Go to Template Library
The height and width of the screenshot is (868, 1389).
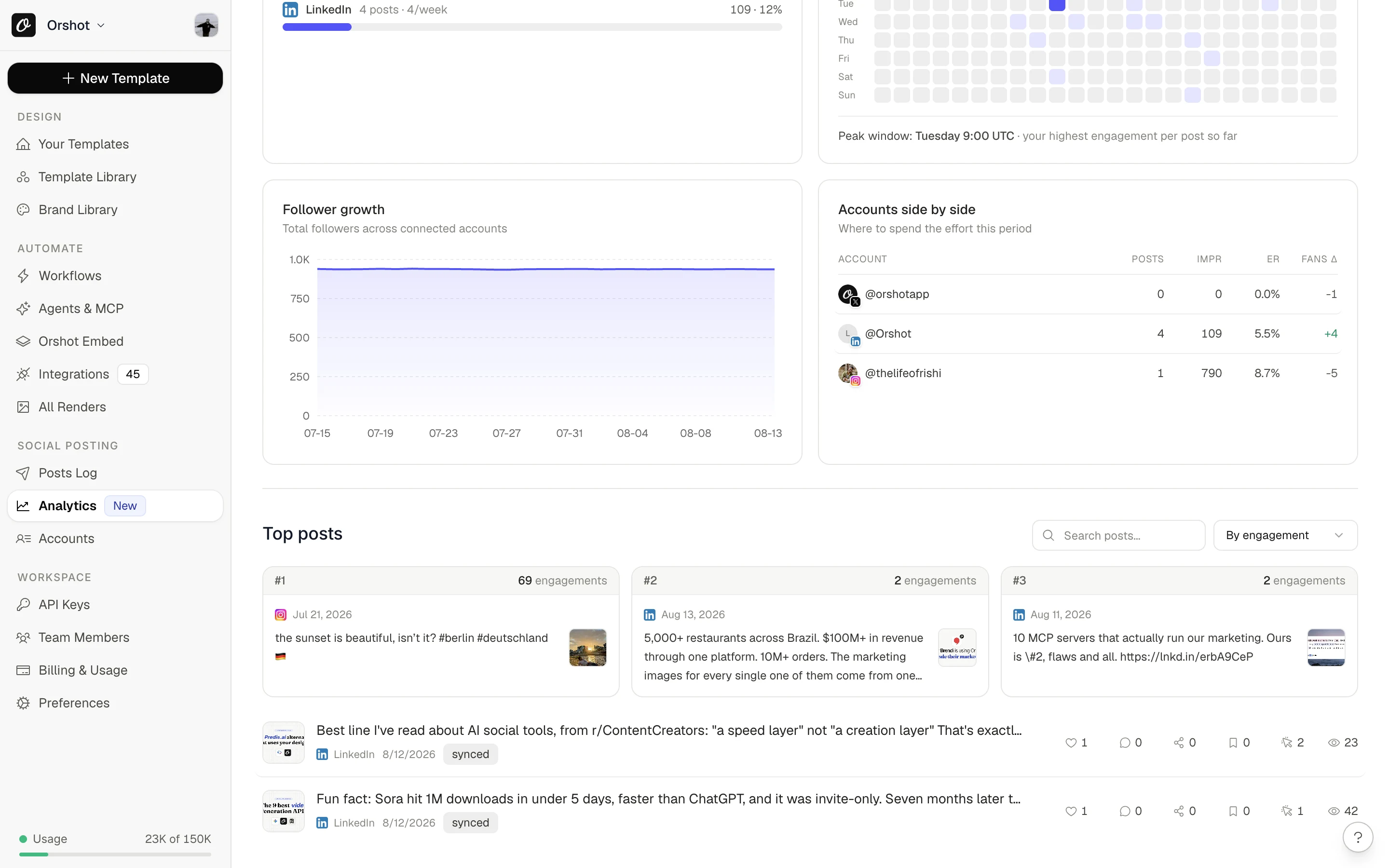[x=87, y=177]
